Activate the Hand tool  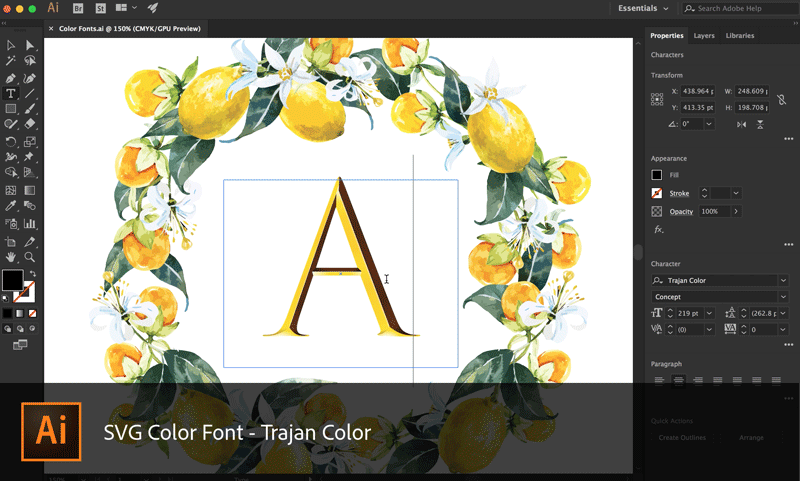(11, 257)
